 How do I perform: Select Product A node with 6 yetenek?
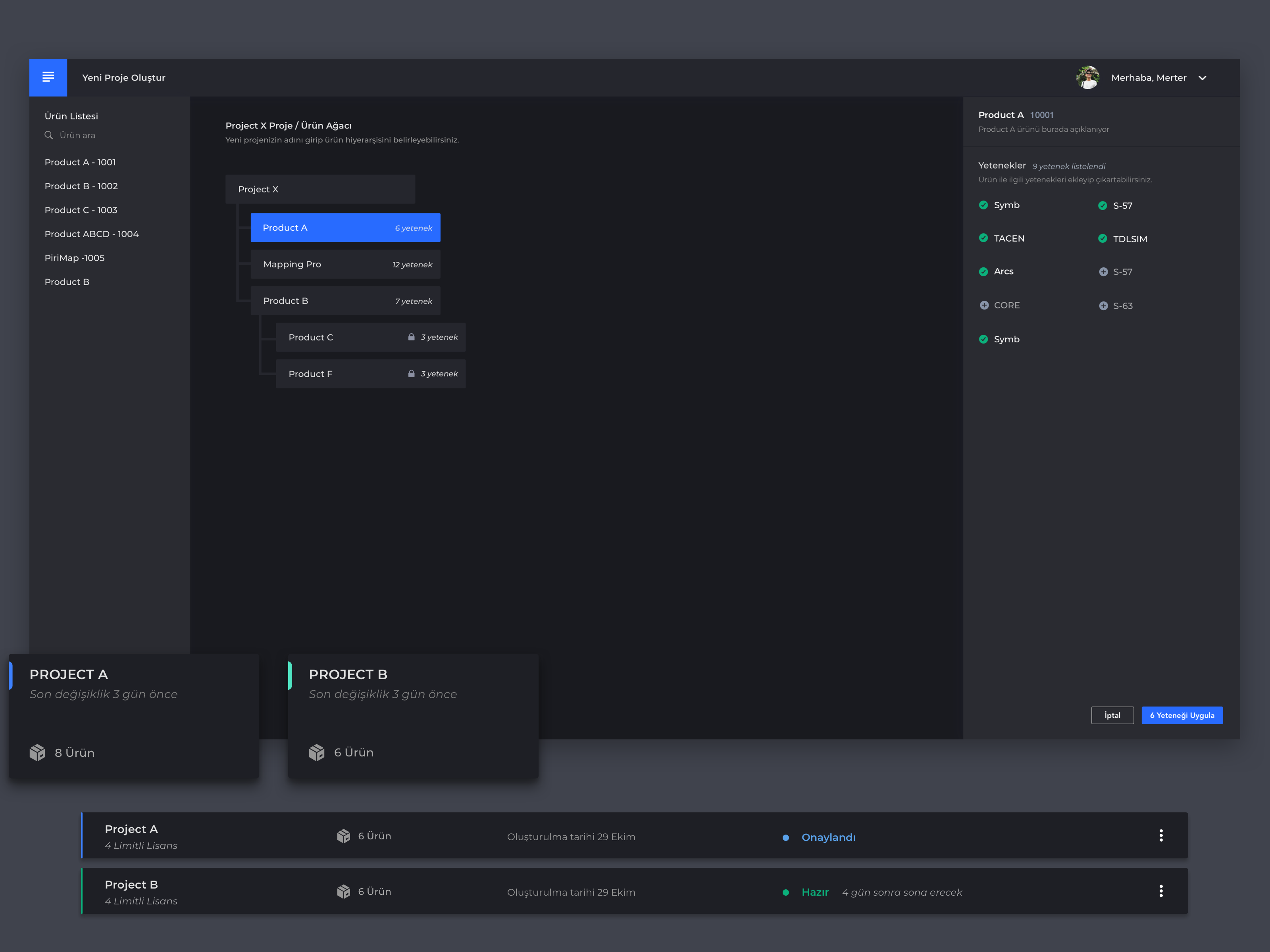point(346,228)
